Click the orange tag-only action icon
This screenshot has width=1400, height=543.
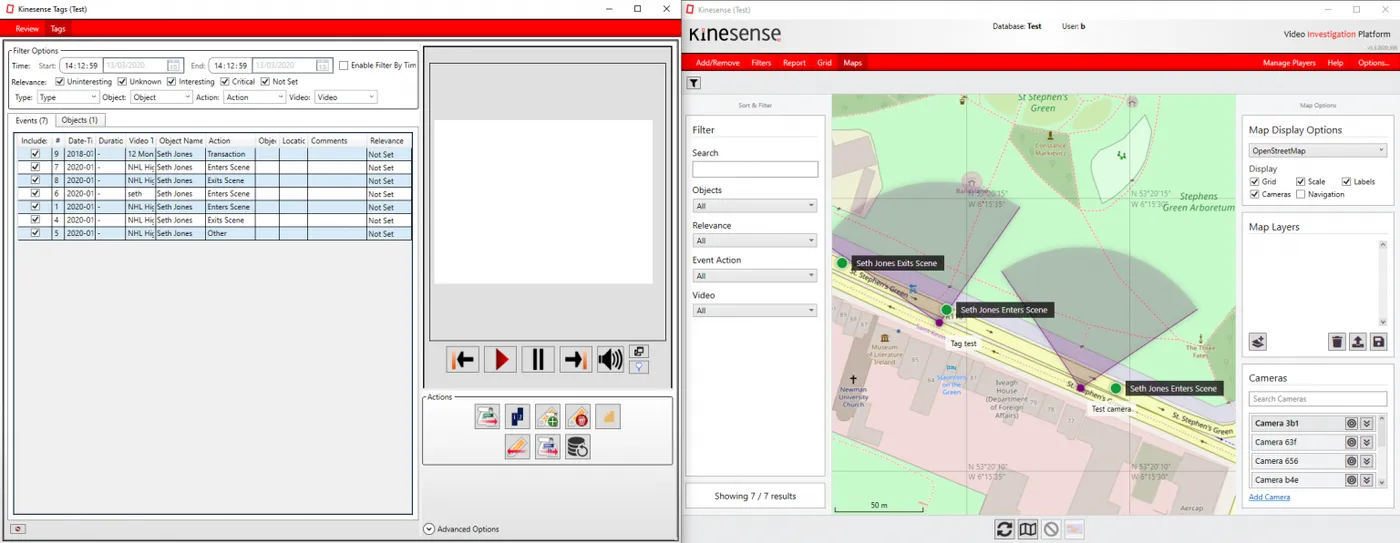tap(608, 416)
